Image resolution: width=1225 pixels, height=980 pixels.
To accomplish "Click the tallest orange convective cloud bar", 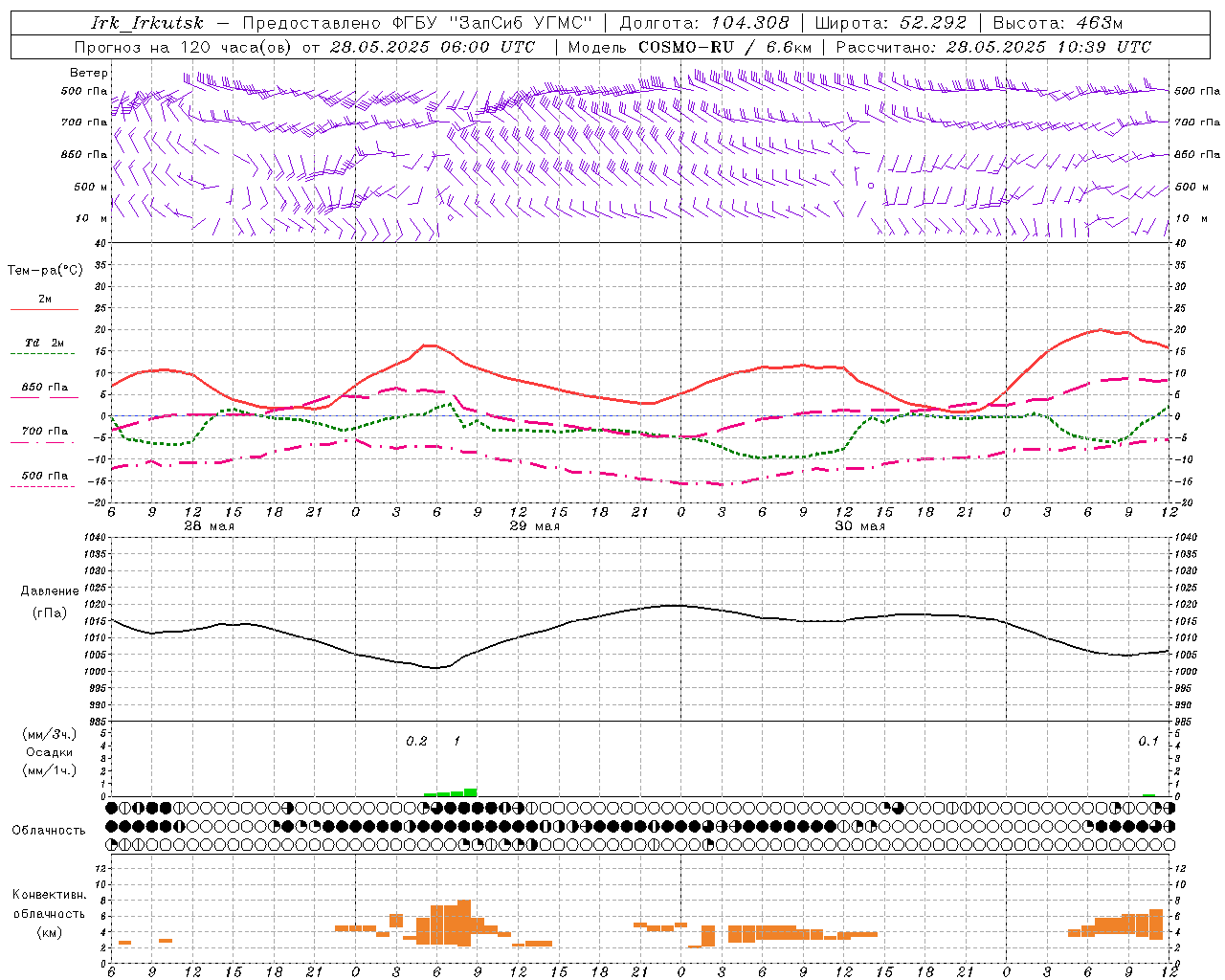I will [464, 923].
